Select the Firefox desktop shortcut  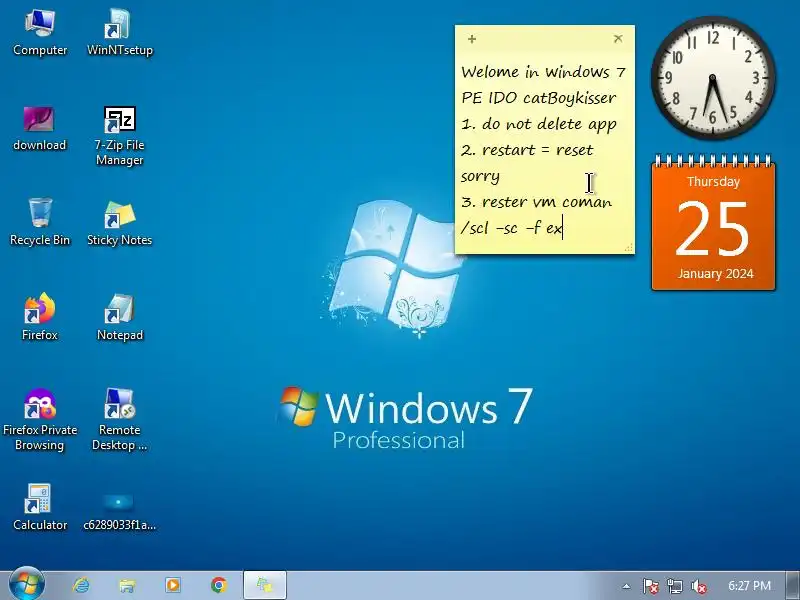coord(40,316)
